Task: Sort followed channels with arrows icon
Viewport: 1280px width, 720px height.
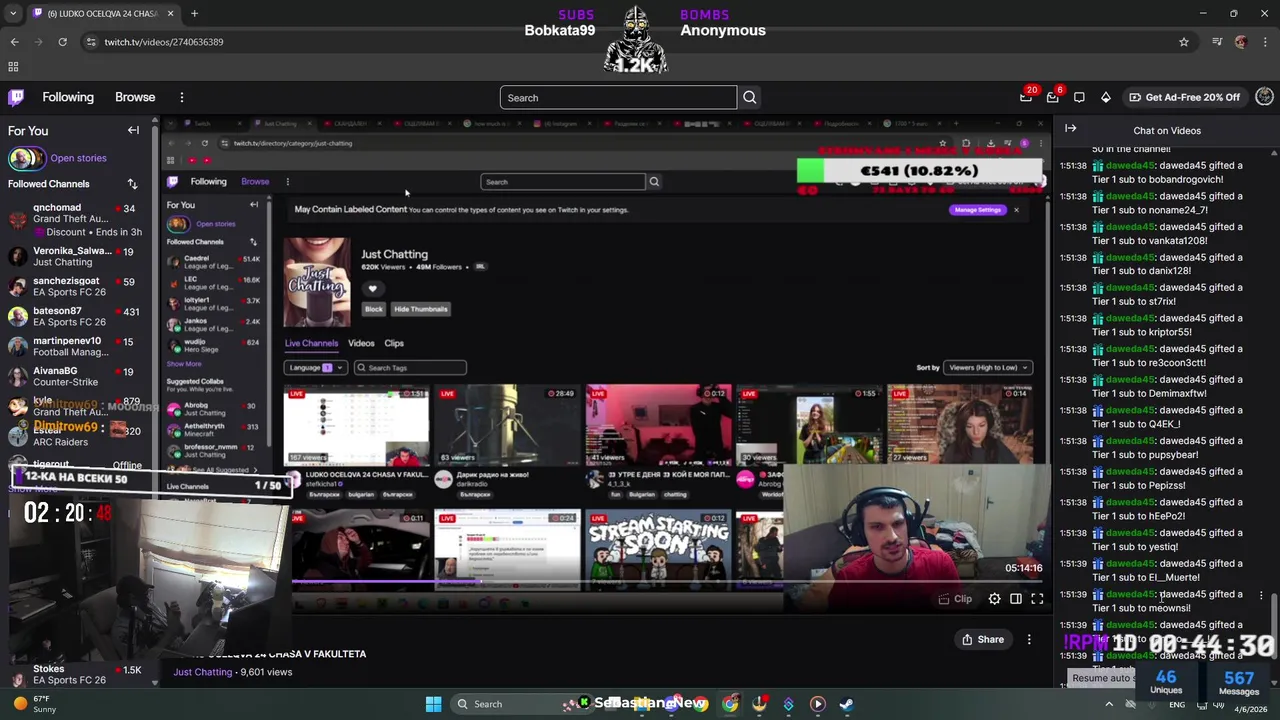Action: tap(132, 184)
